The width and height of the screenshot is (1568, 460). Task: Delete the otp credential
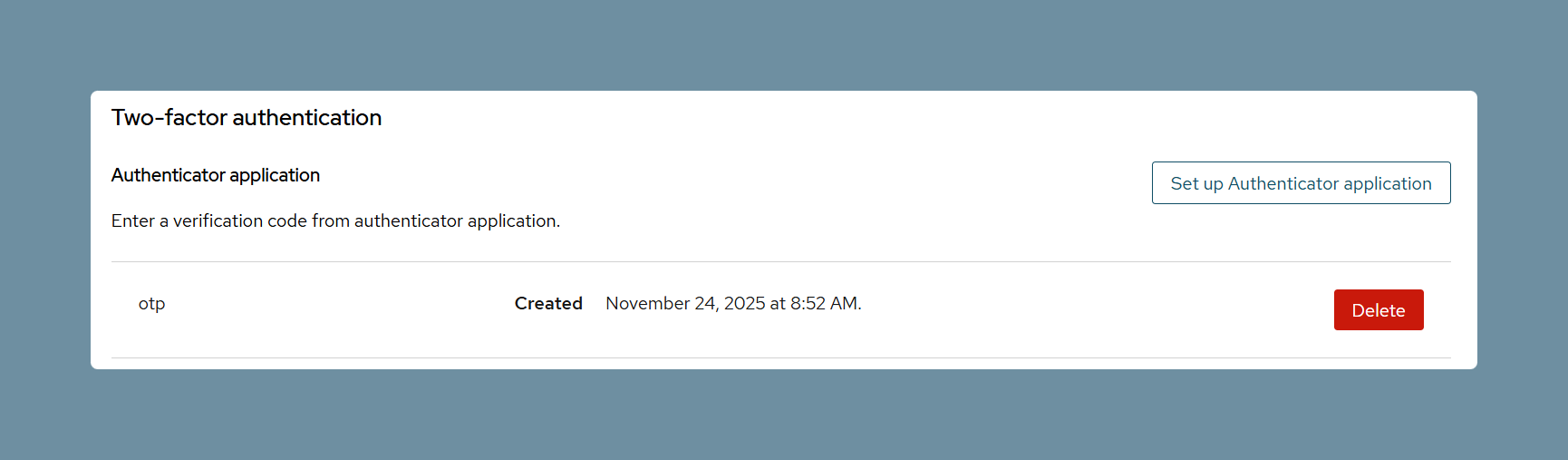[x=1379, y=310]
